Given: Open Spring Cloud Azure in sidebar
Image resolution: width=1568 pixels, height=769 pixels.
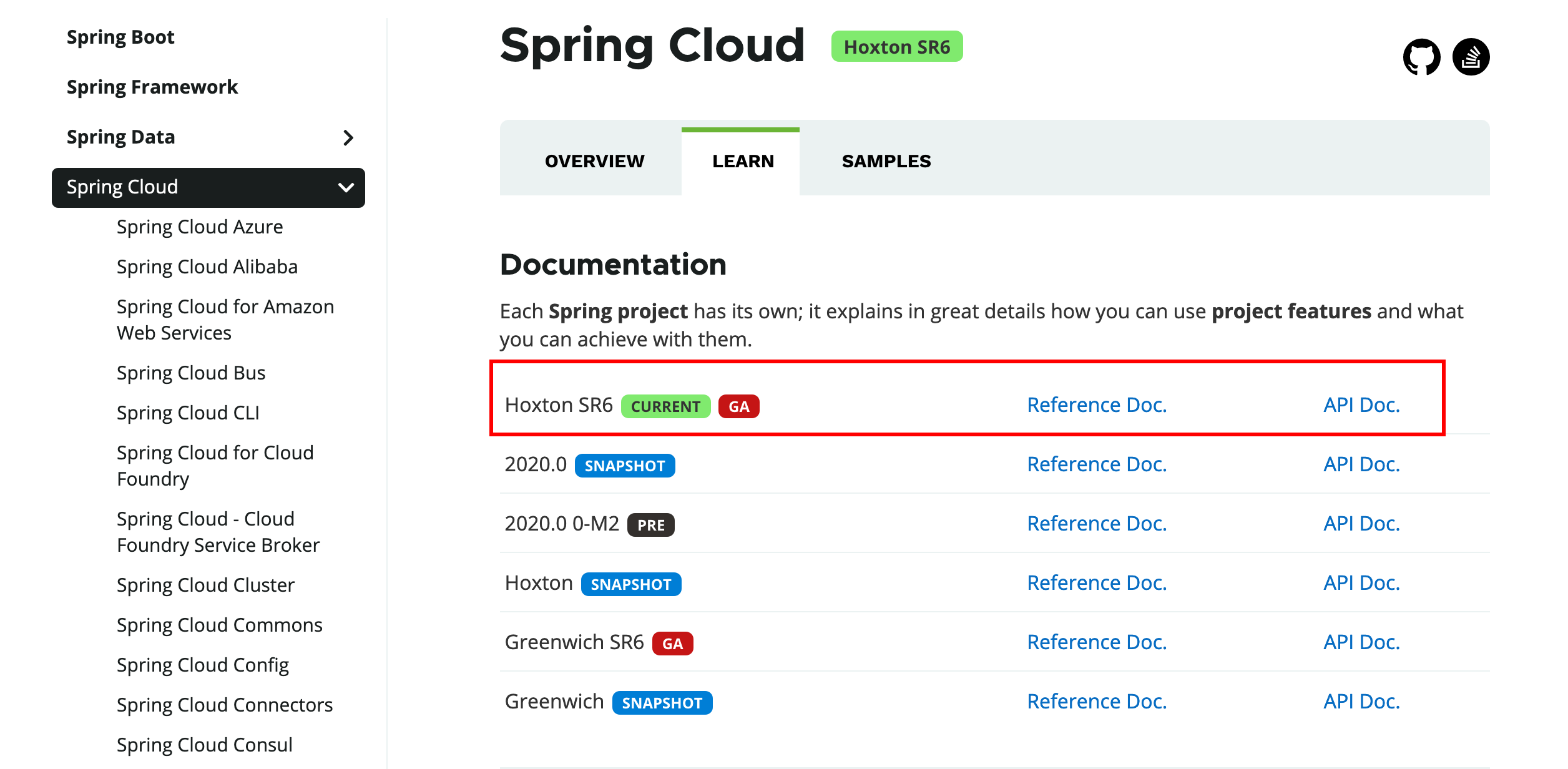Looking at the screenshot, I should [200, 227].
